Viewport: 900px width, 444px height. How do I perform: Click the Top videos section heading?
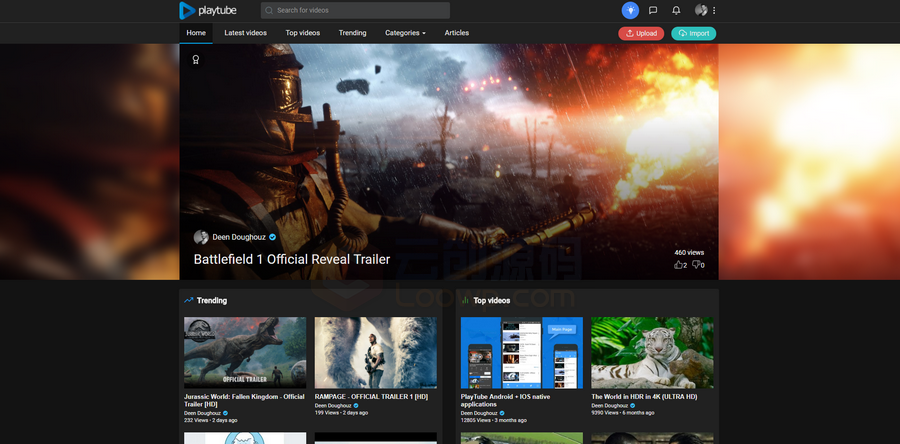click(x=492, y=300)
